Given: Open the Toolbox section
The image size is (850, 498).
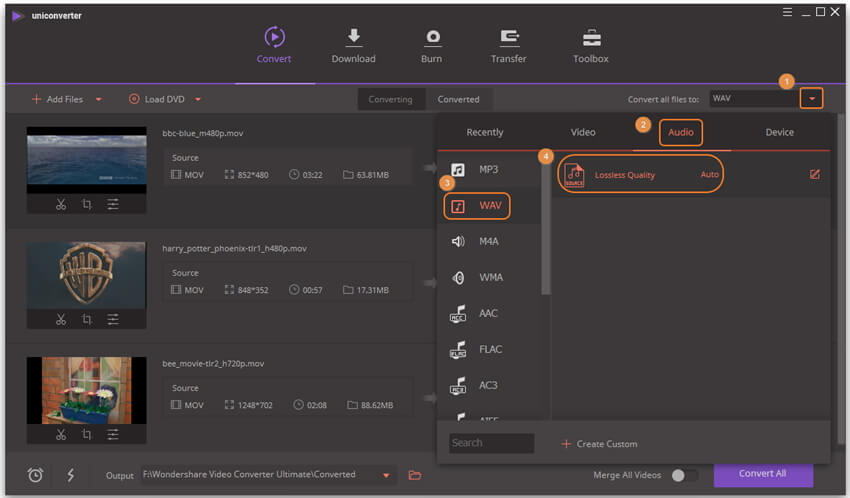Looking at the screenshot, I should [591, 45].
